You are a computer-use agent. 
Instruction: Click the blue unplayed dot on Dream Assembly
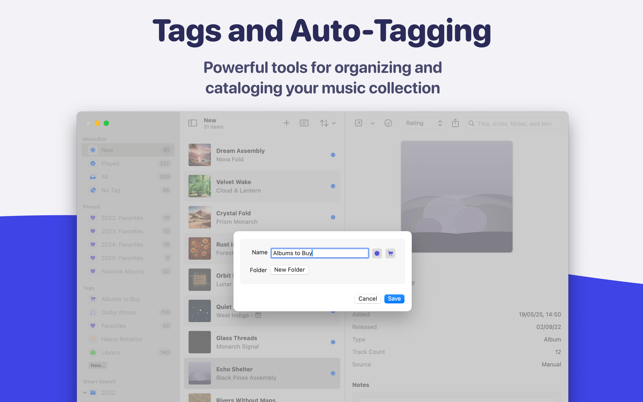[333, 155]
